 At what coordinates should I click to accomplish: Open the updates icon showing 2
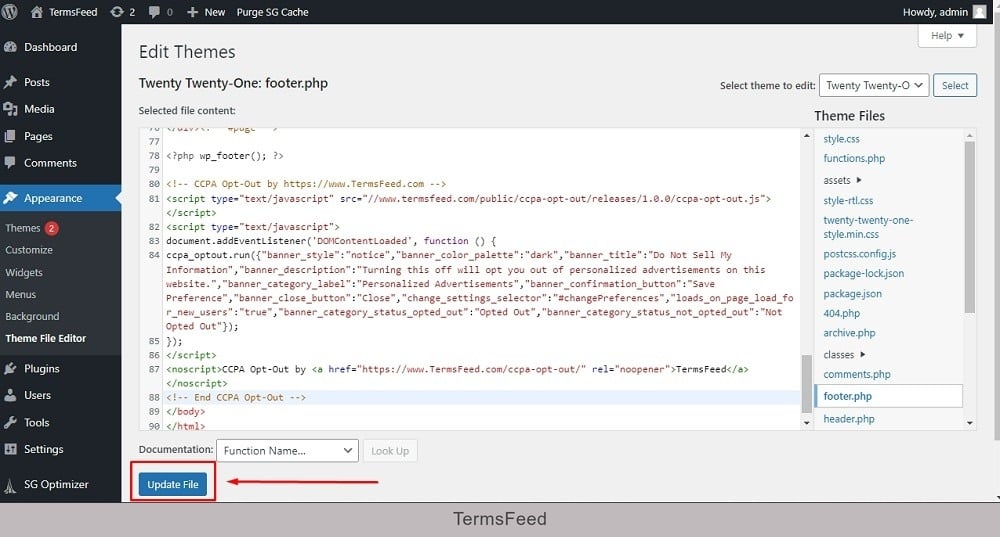(117, 11)
